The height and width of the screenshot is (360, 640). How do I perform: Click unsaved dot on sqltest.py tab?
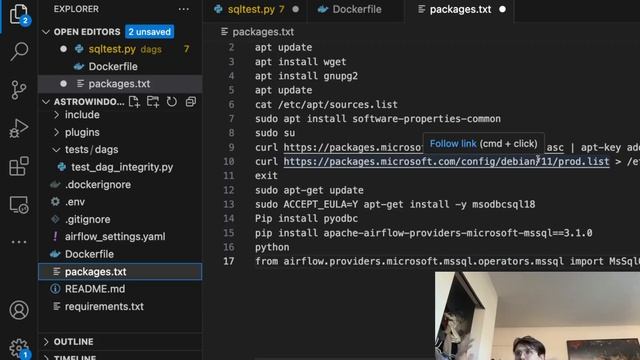(x=296, y=9)
